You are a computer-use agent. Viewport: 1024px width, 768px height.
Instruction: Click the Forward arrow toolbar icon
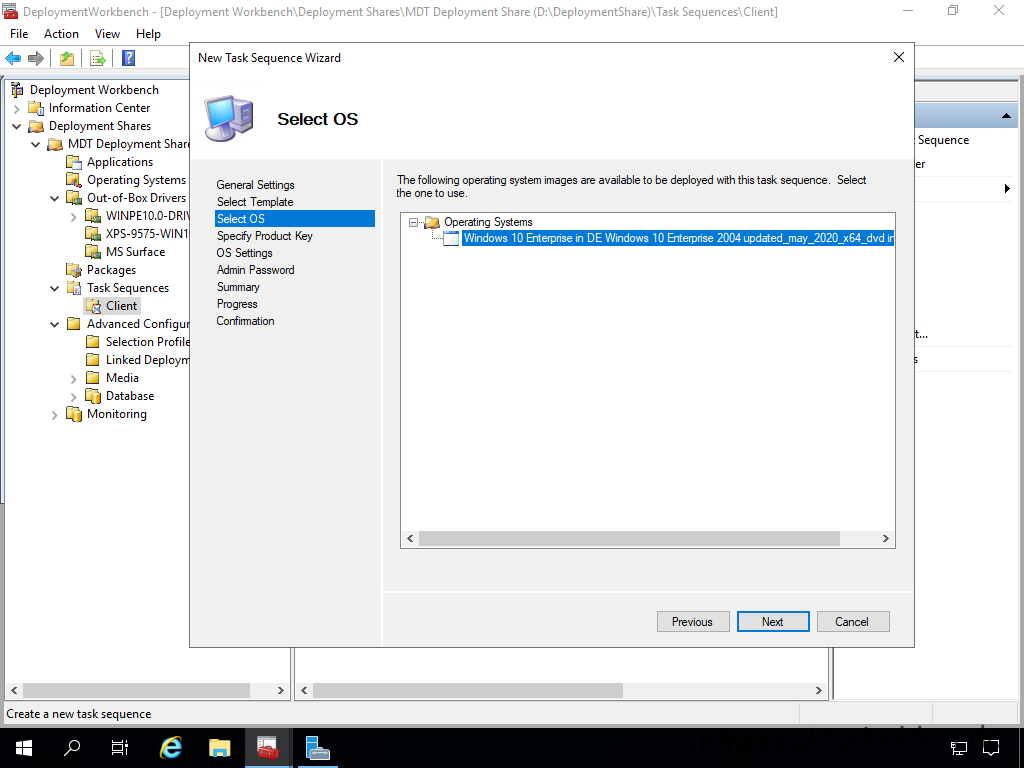36,58
